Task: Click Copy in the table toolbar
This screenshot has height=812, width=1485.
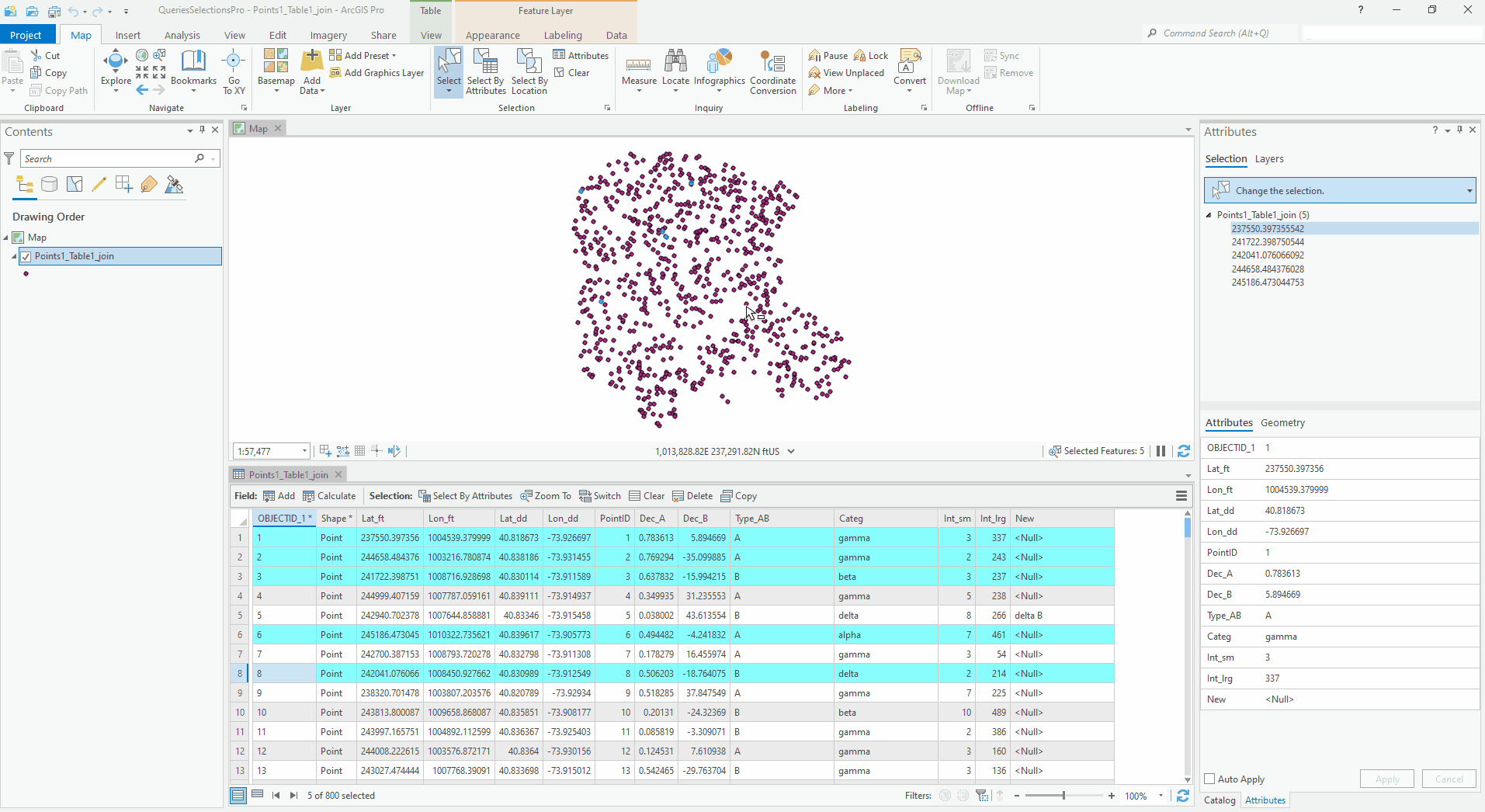Action: point(738,496)
